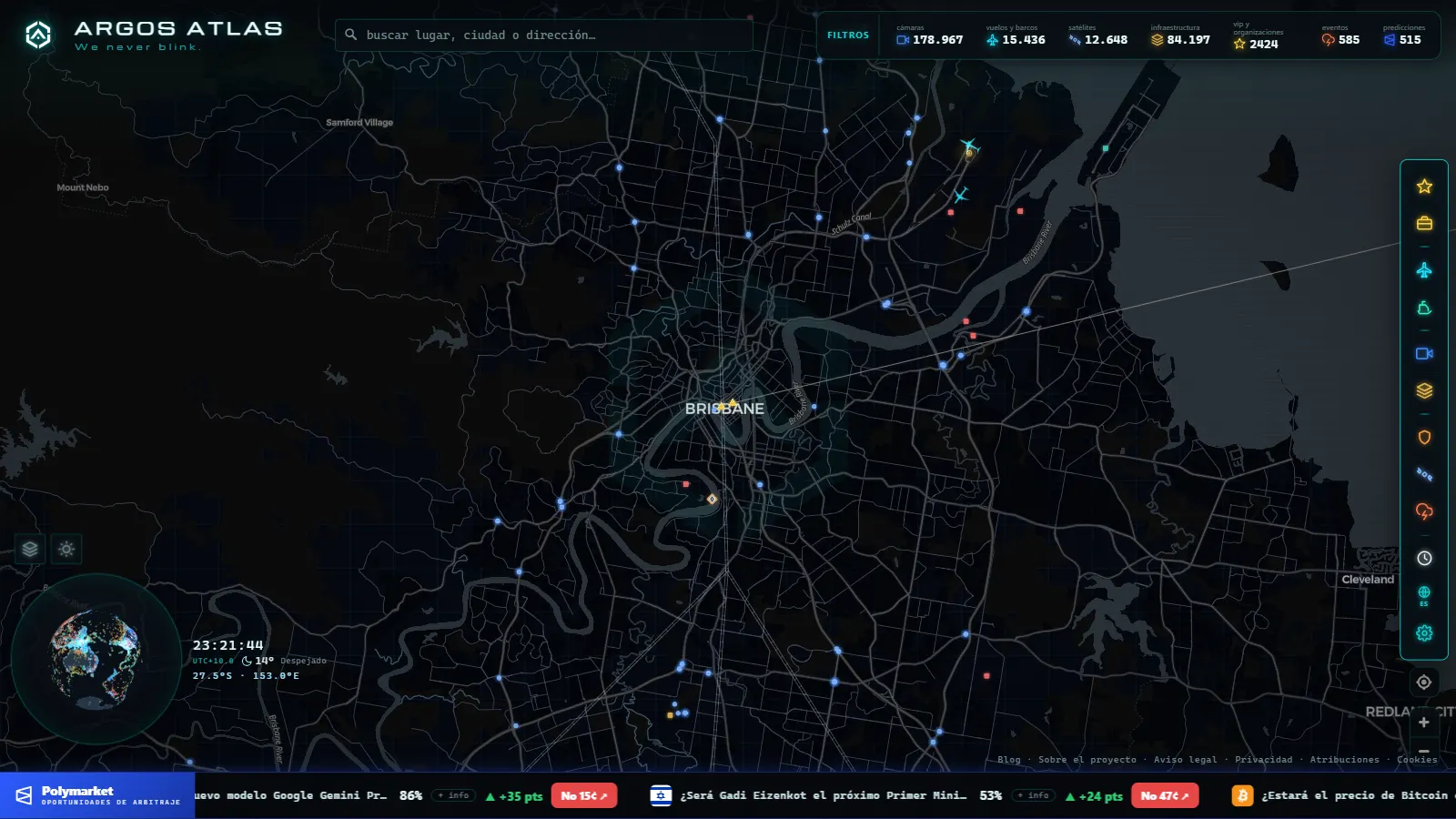Open Privacidad footer link

(x=1263, y=760)
